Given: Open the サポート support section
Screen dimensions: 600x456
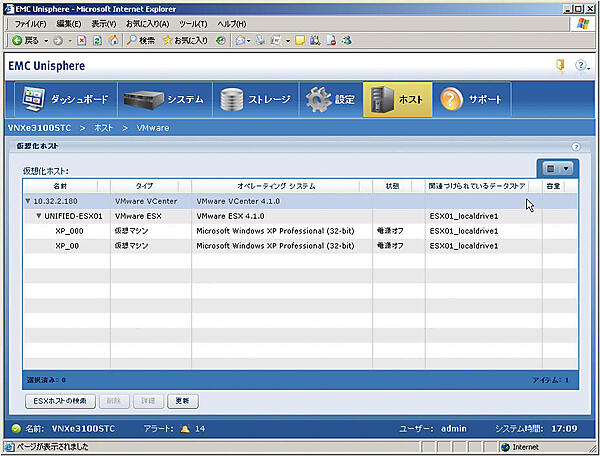Looking at the screenshot, I should [470, 100].
